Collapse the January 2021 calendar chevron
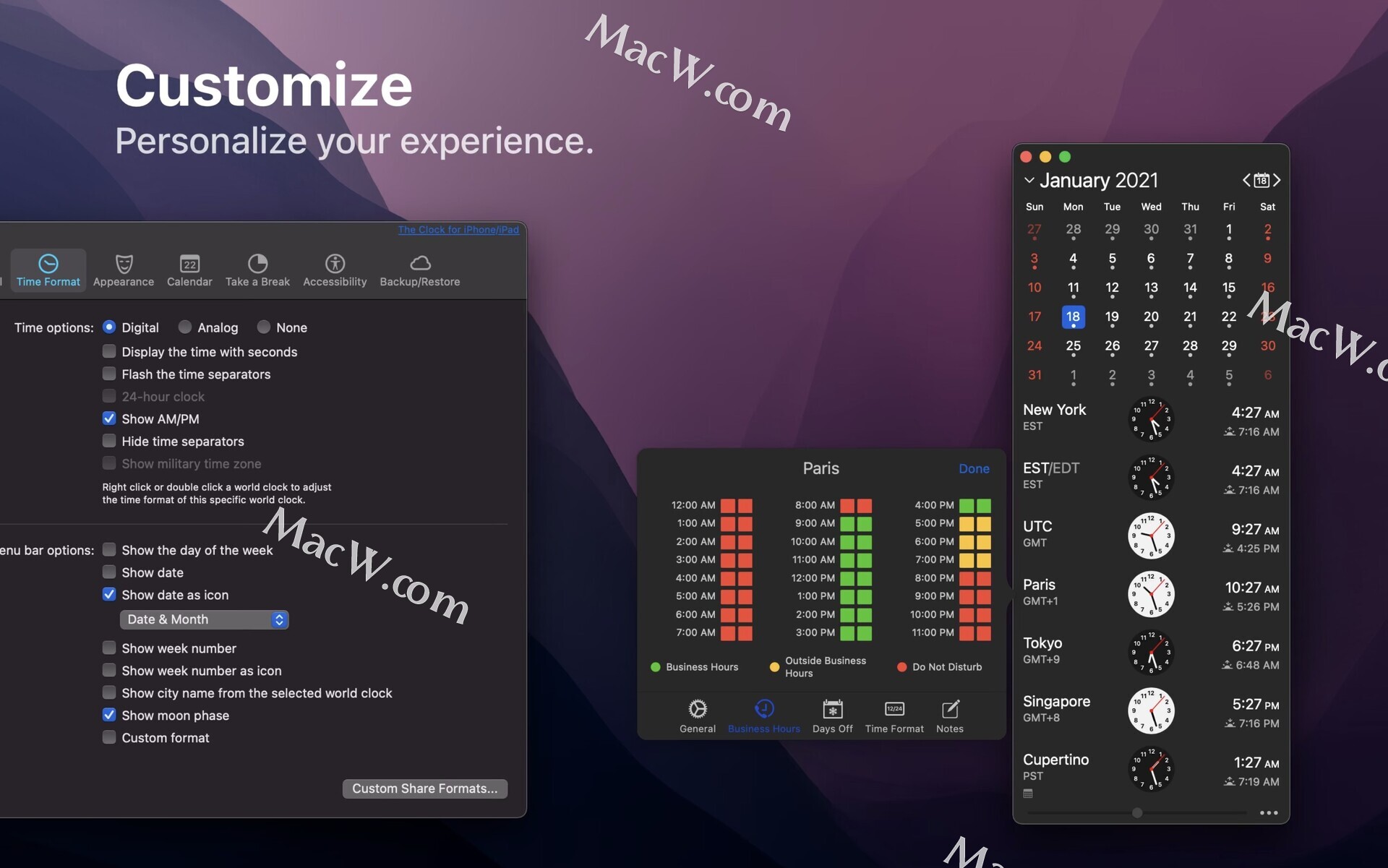 [x=1029, y=180]
